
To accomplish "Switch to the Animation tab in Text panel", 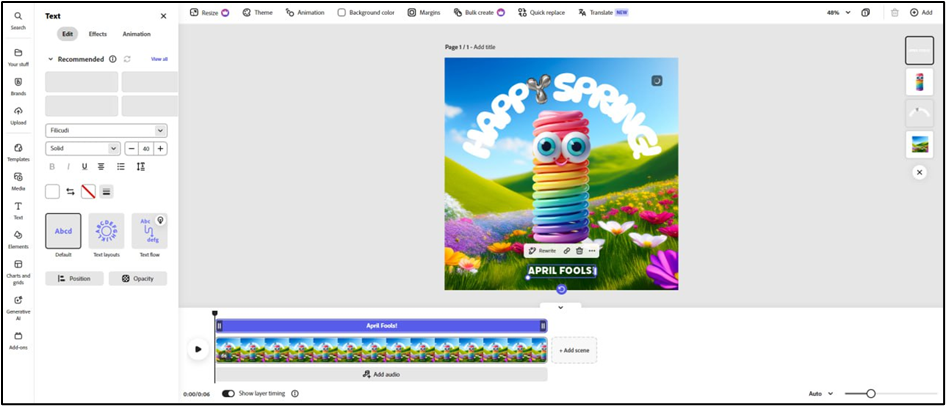I will click(x=136, y=34).
